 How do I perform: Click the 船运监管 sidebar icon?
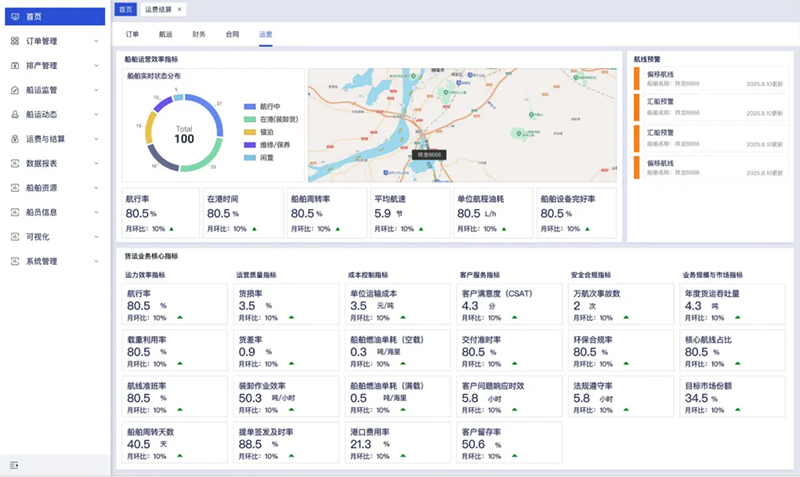[14, 90]
